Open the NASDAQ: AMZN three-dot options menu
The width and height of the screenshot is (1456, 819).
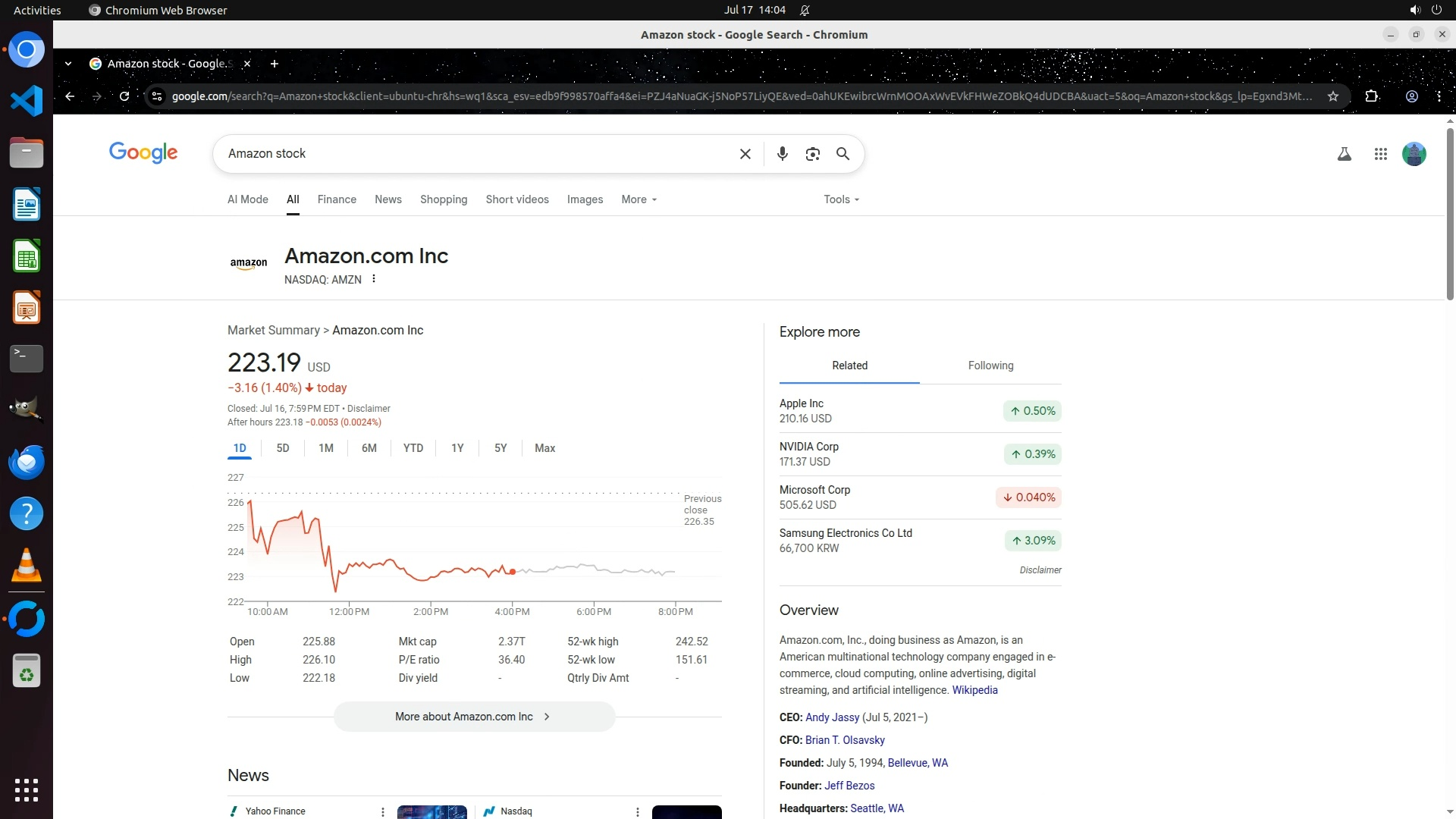(374, 279)
